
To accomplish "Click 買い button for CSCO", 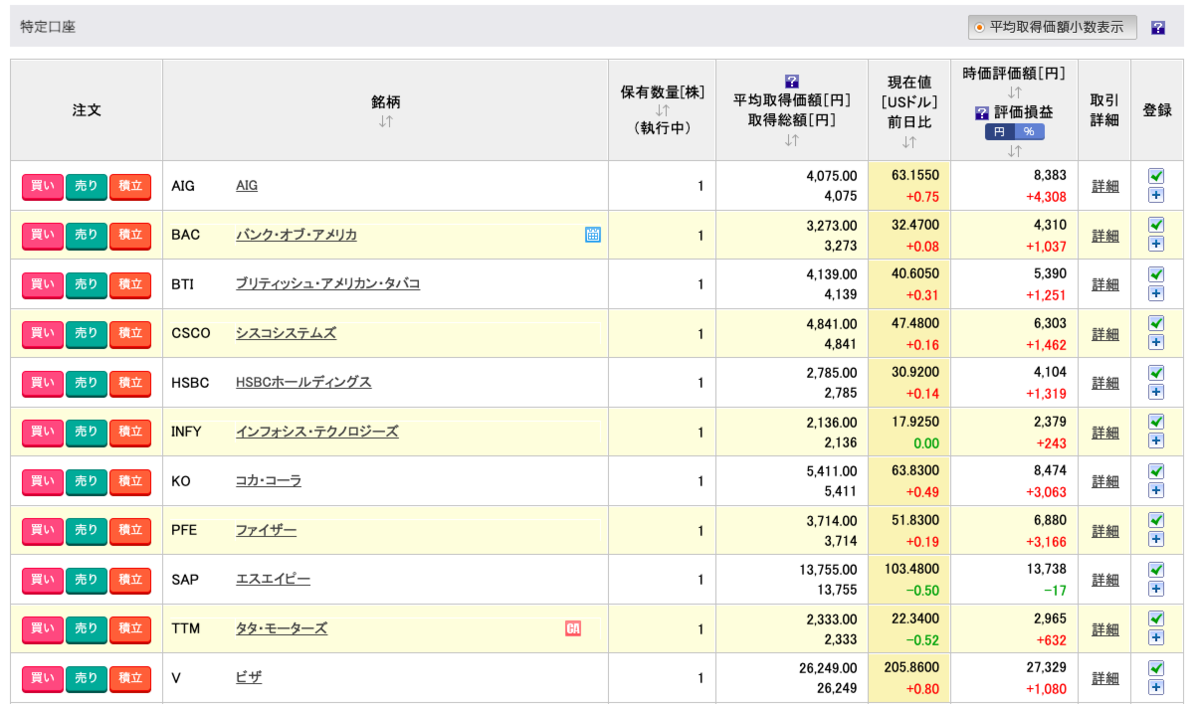I will (43, 333).
